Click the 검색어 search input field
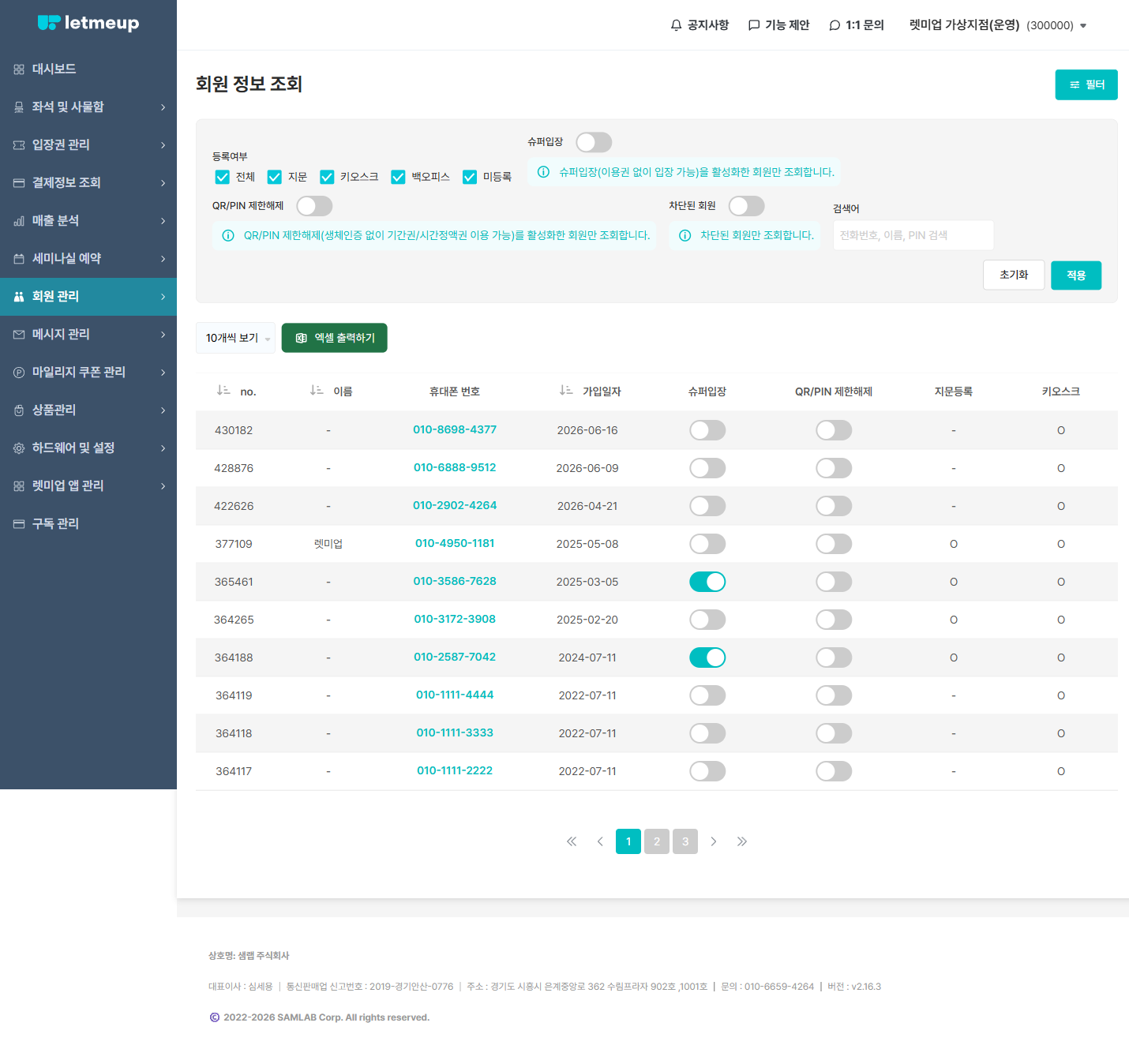The image size is (1129, 1064). [913, 235]
